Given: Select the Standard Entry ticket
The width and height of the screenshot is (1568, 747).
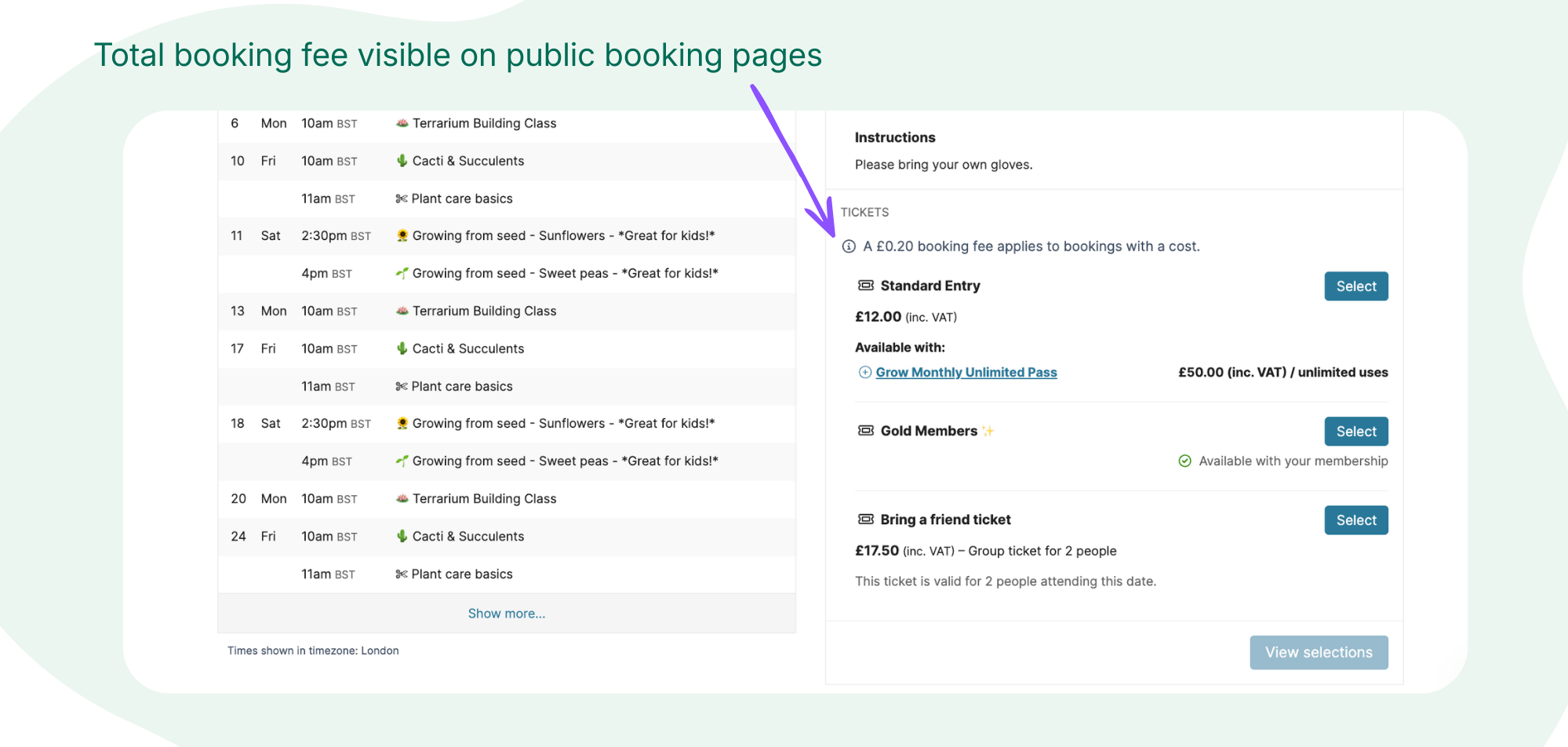Looking at the screenshot, I should (x=1355, y=286).
